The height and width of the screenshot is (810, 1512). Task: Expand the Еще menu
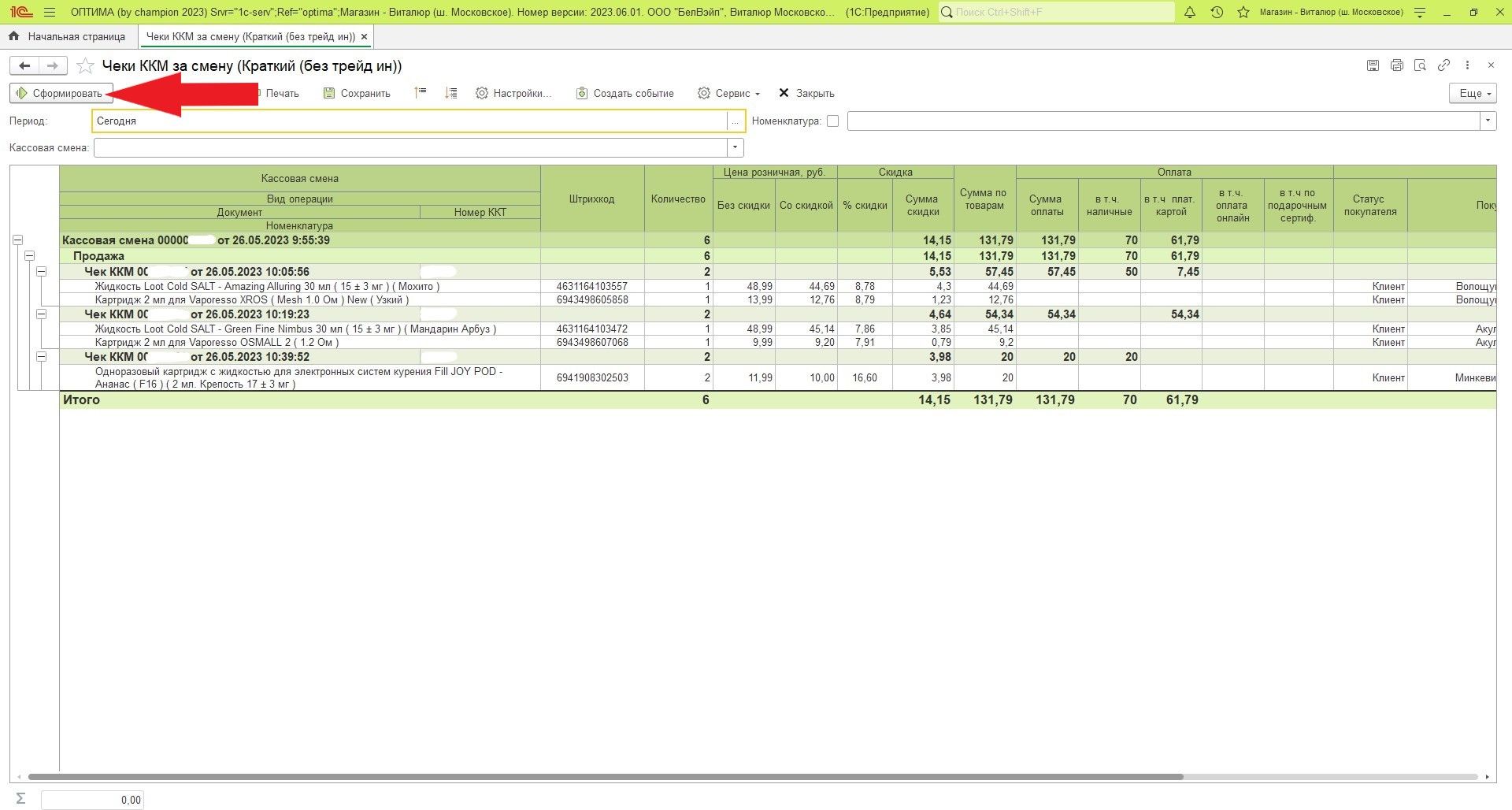[1472, 93]
